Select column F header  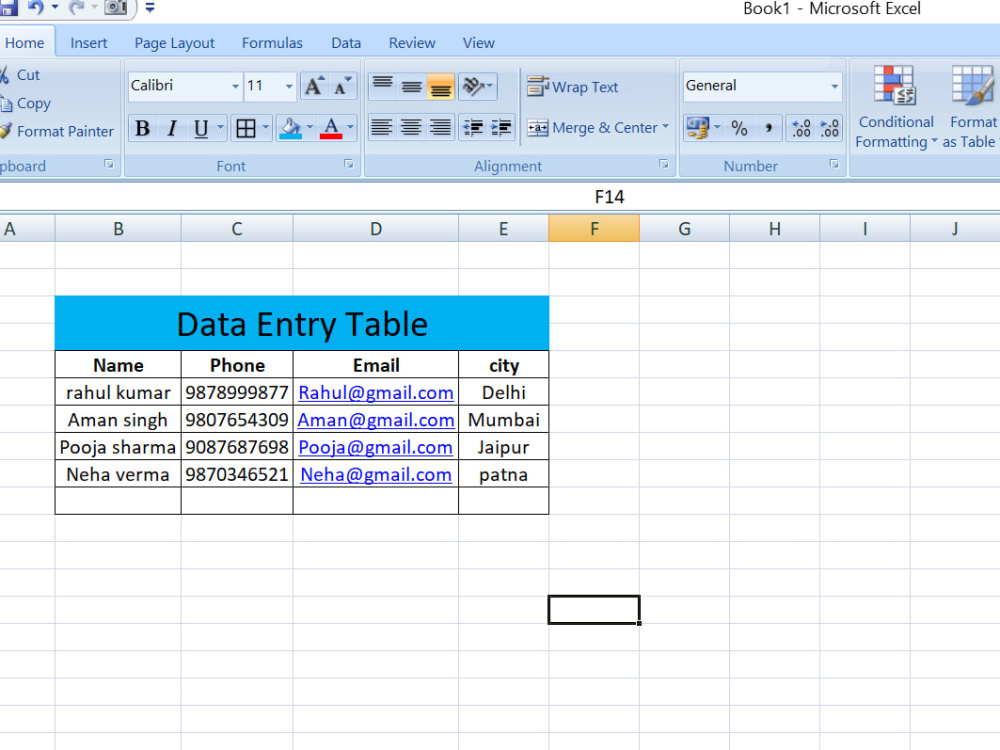tap(594, 228)
